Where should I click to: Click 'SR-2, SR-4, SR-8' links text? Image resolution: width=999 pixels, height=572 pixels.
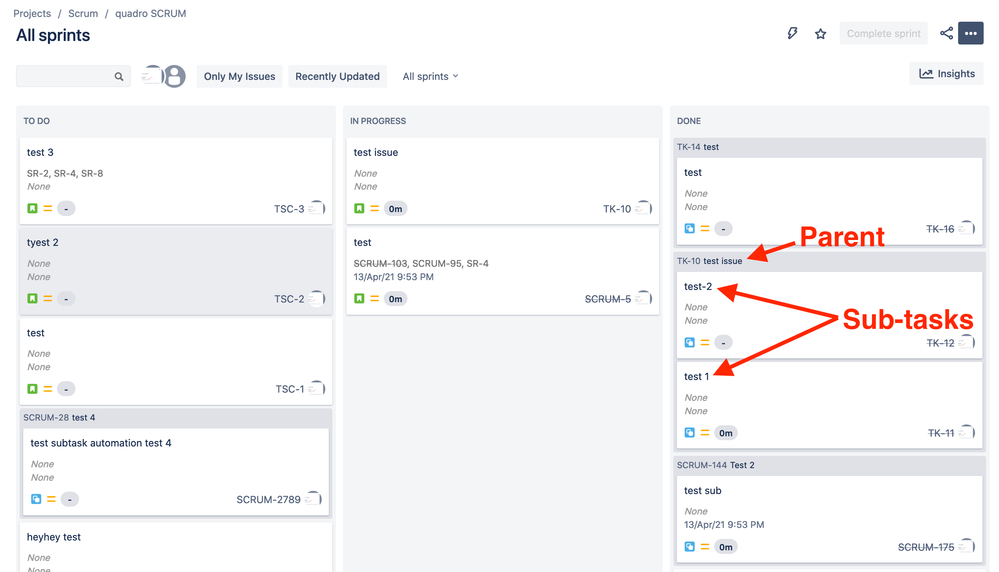(65, 173)
